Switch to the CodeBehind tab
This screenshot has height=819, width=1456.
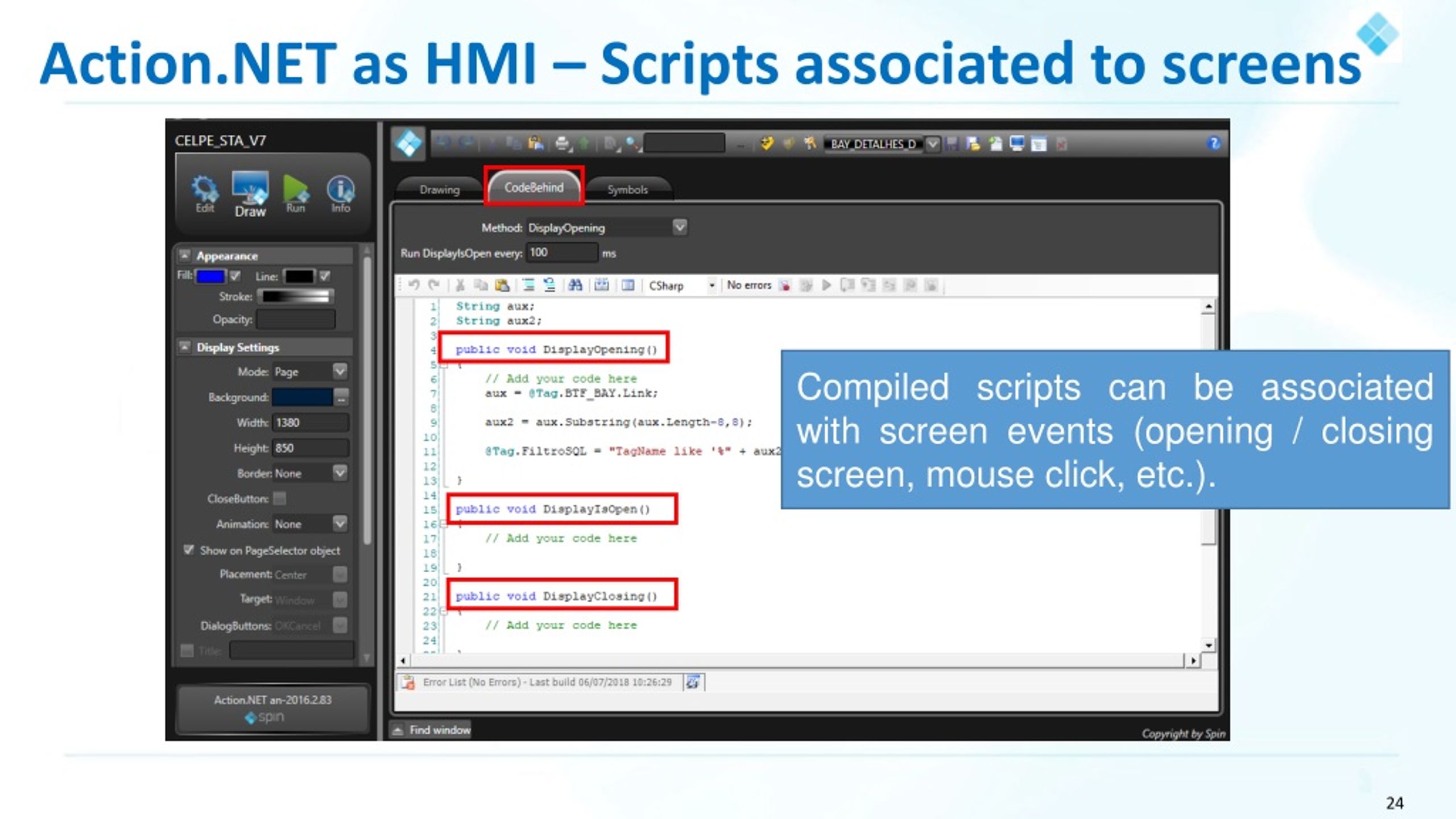[x=533, y=187]
